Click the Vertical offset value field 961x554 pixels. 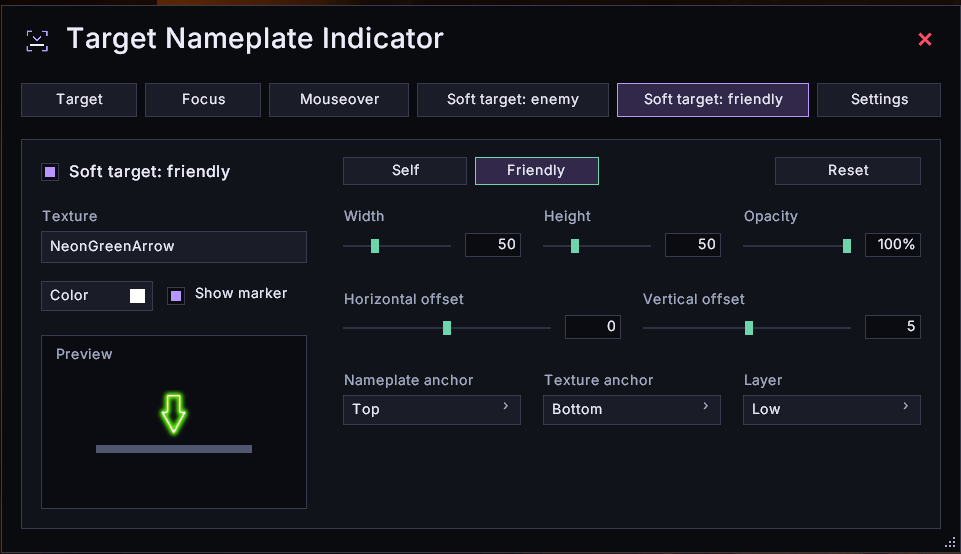[x=893, y=327]
